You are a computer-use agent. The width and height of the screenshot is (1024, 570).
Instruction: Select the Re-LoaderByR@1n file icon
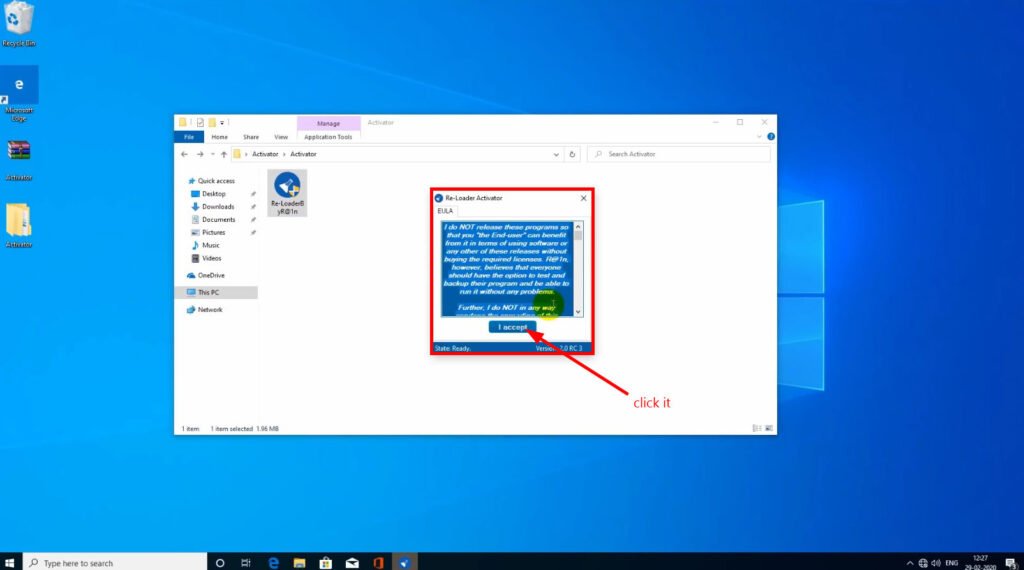coord(287,193)
